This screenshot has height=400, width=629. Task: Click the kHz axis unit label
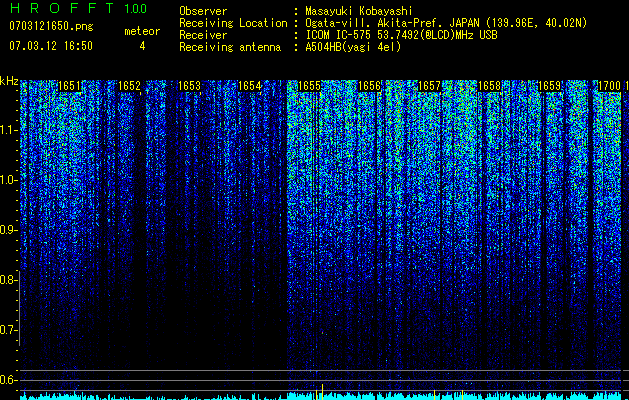(9, 81)
